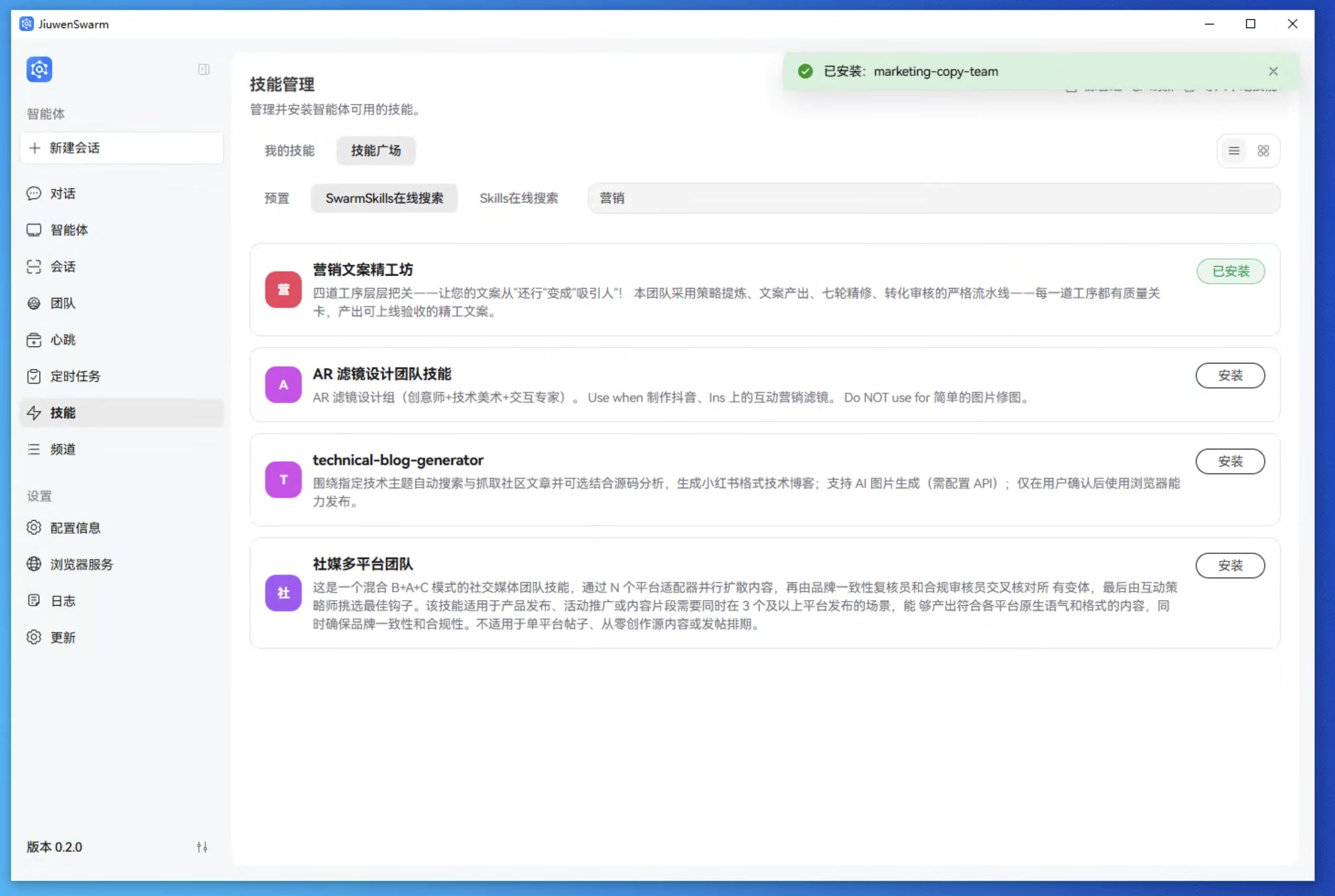
Task: Click the JiuwenSwarm logo icon in sidebar
Action: coord(39,69)
